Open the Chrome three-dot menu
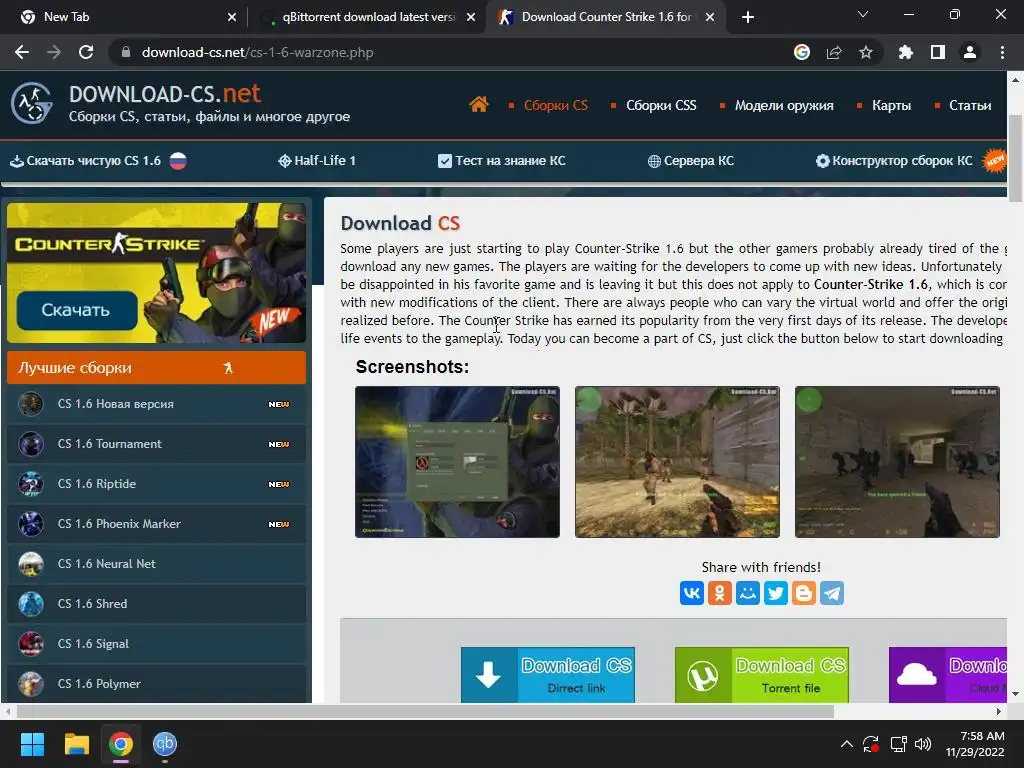This screenshot has height=768, width=1024. [1002, 52]
